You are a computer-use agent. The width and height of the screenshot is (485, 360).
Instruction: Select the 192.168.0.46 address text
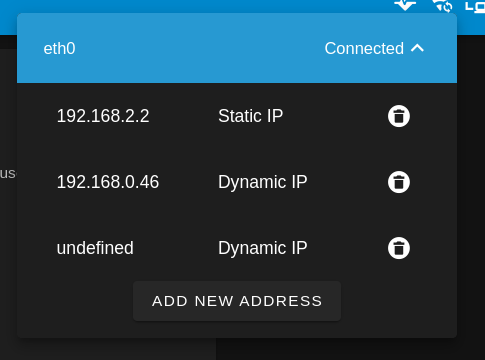[x=108, y=182]
